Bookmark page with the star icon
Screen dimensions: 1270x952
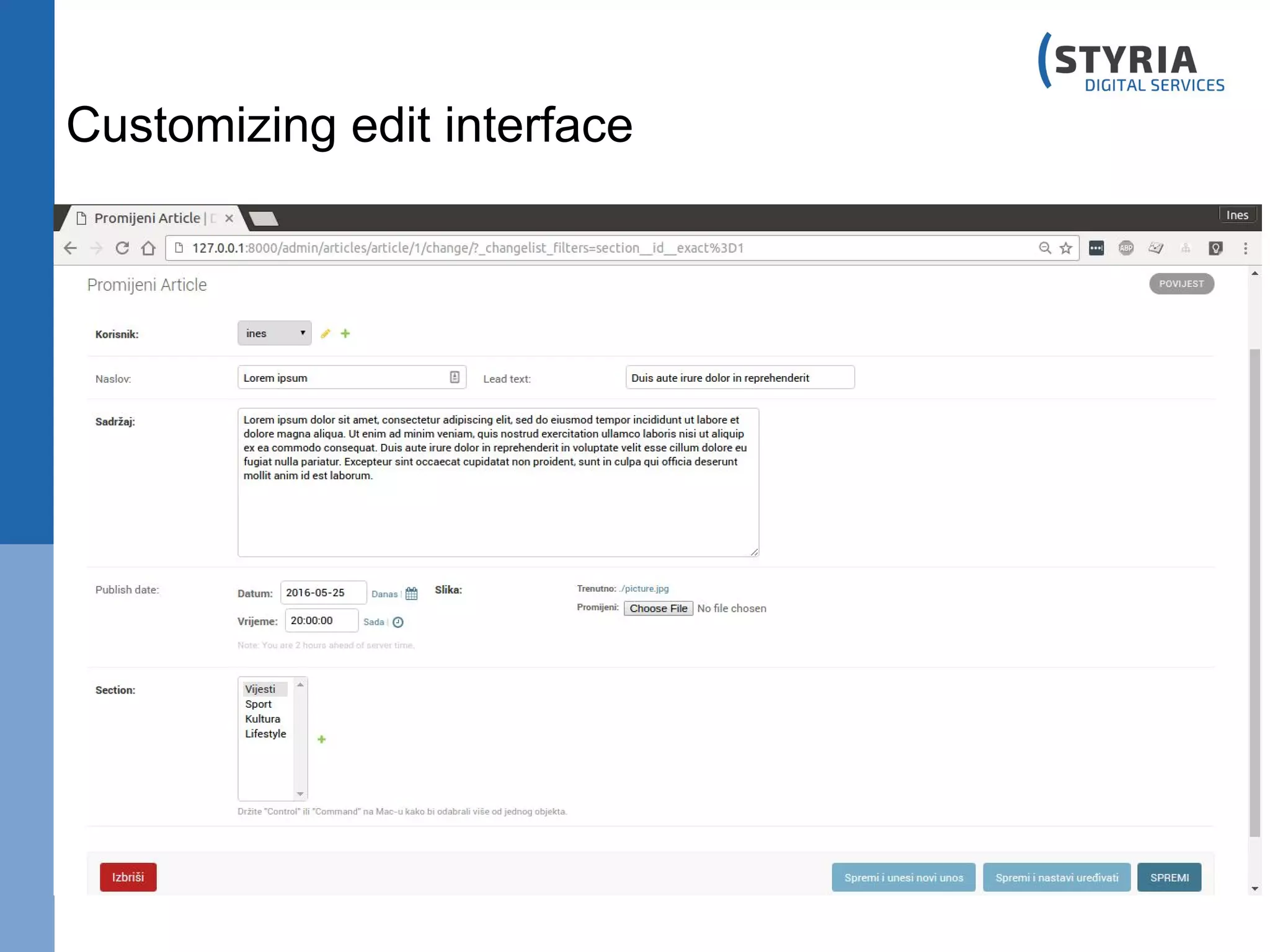point(1066,248)
